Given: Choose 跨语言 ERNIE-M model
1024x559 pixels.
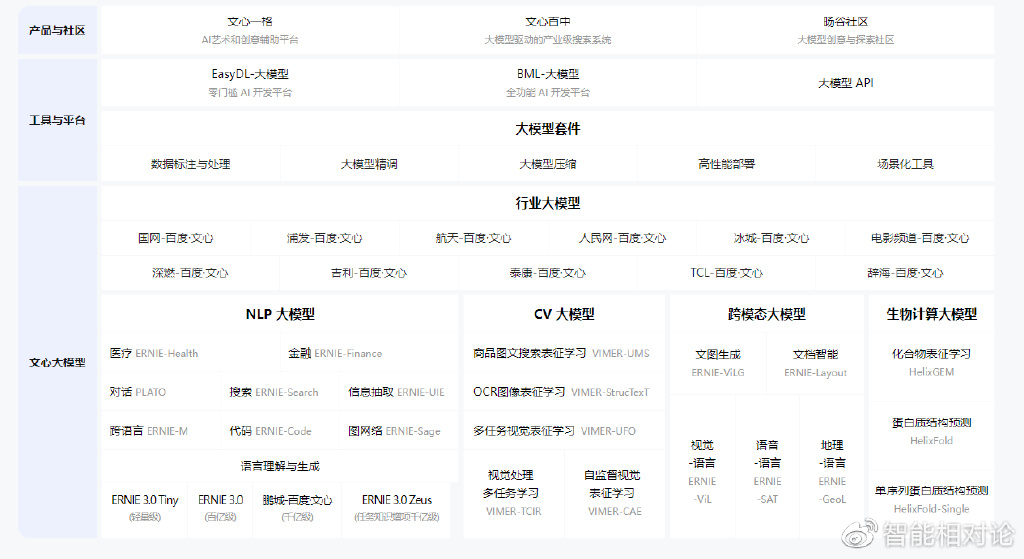Looking at the screenshot, I should pos(161,431).
